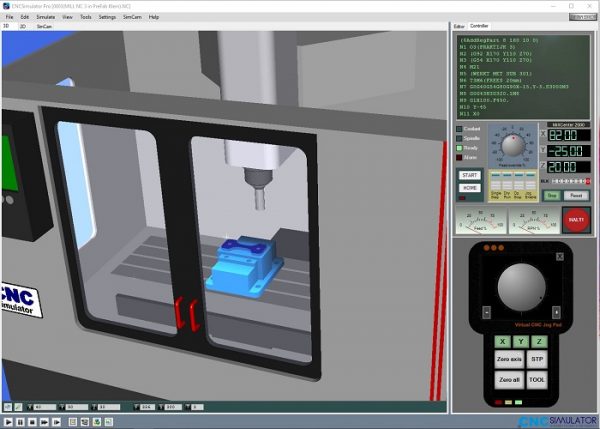Click the jog pad minus button

[x=486, y=312]
